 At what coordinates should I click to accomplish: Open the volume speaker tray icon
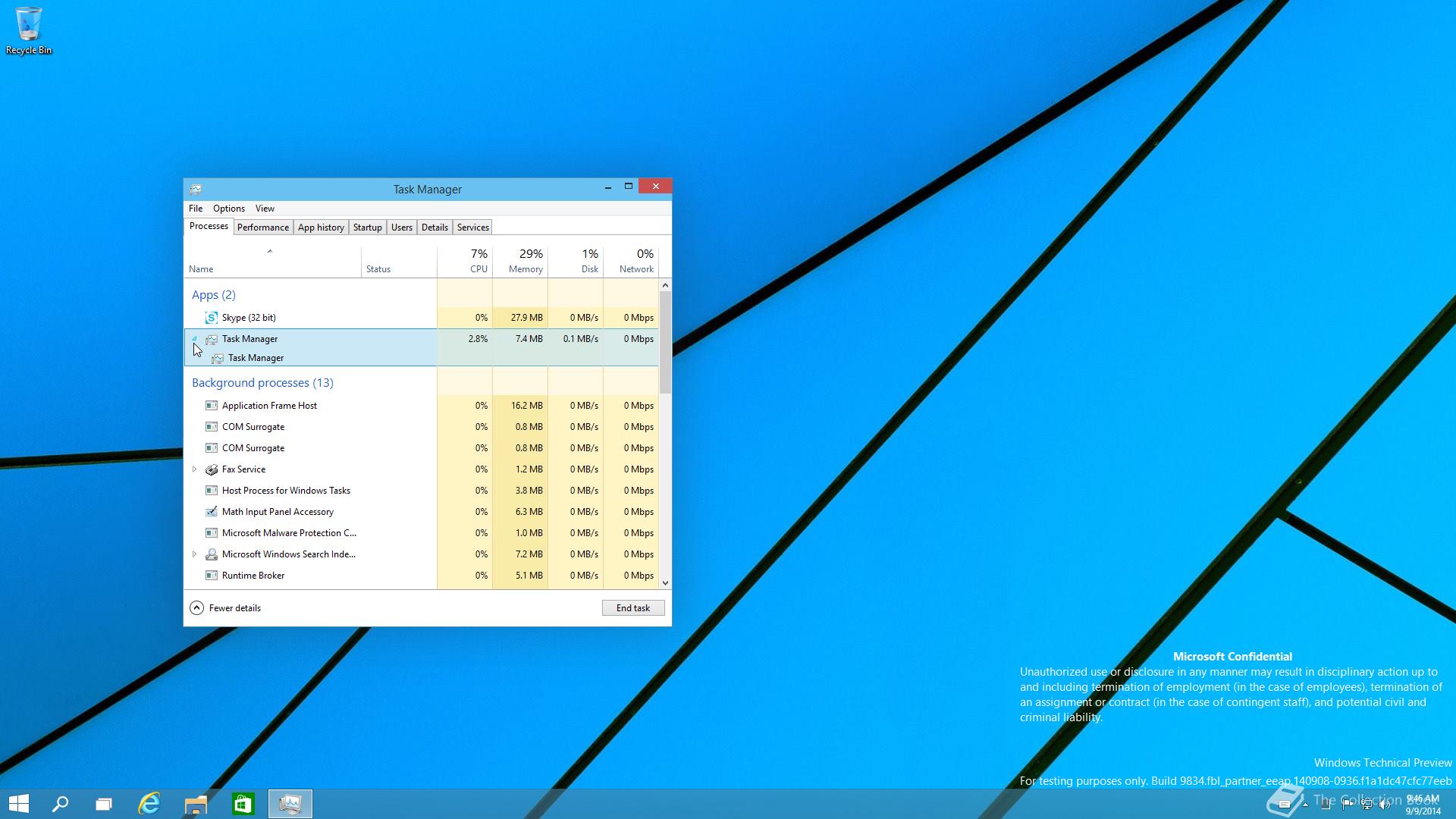point(1385,805)
